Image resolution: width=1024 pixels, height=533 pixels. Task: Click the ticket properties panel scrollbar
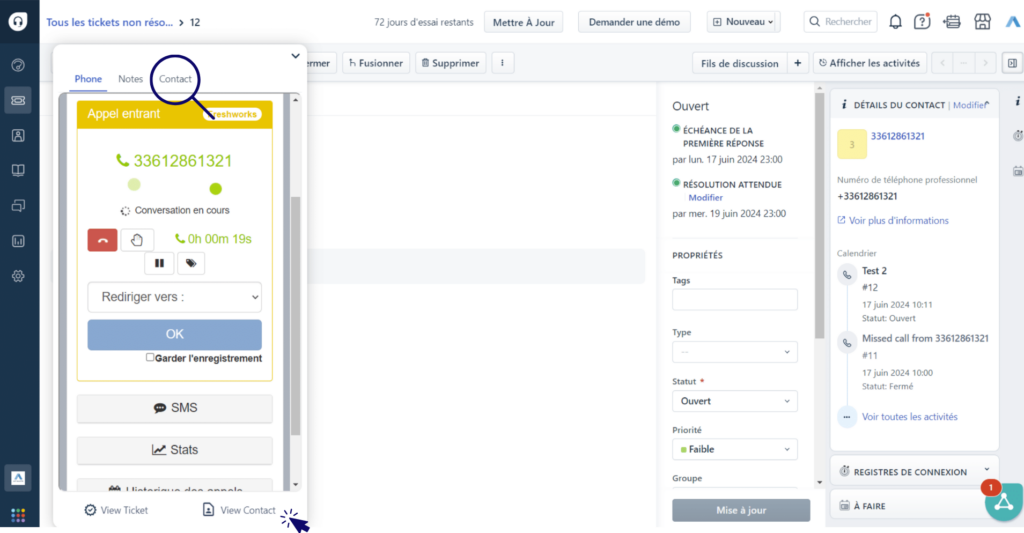pos(820,216)
